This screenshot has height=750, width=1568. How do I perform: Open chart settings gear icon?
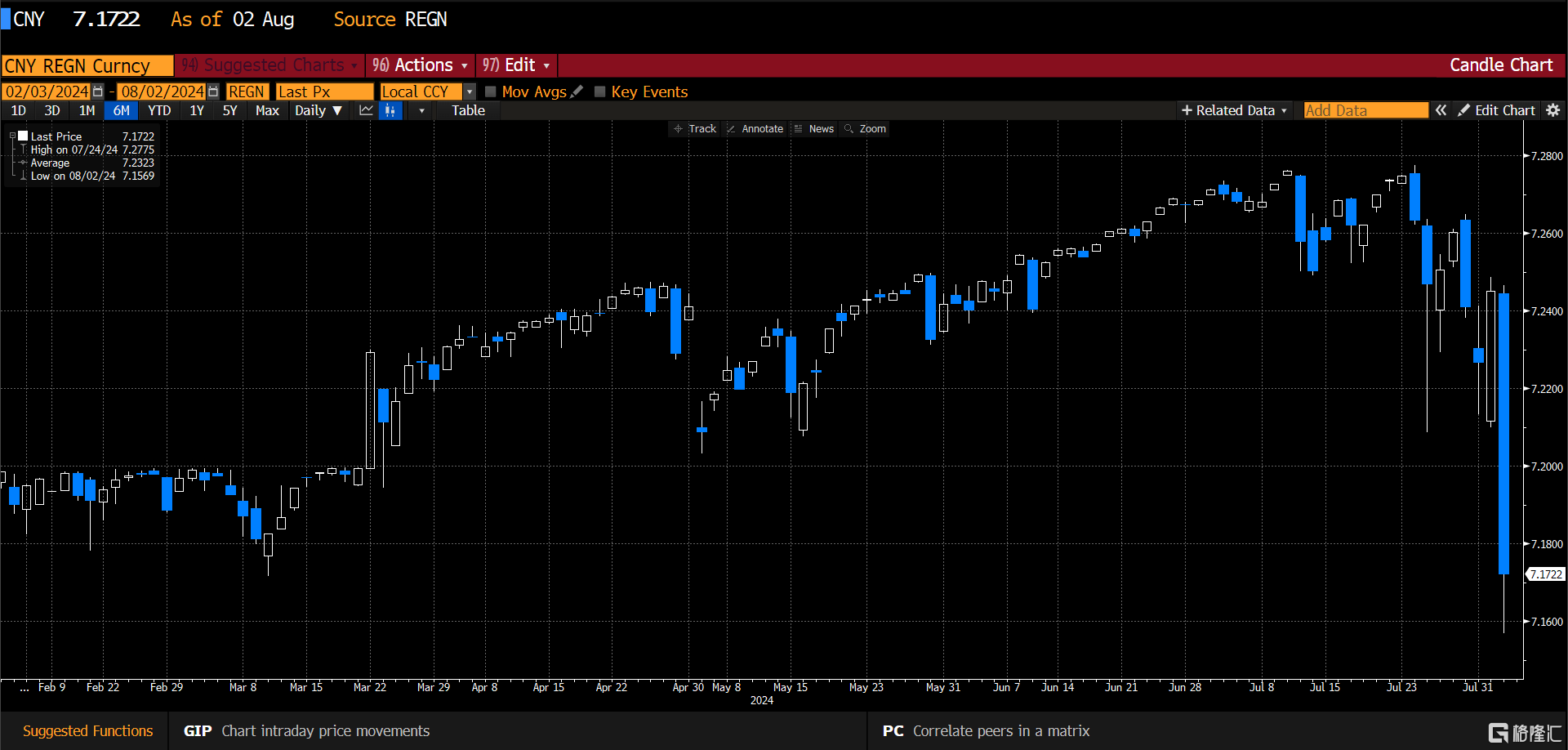1553,110
